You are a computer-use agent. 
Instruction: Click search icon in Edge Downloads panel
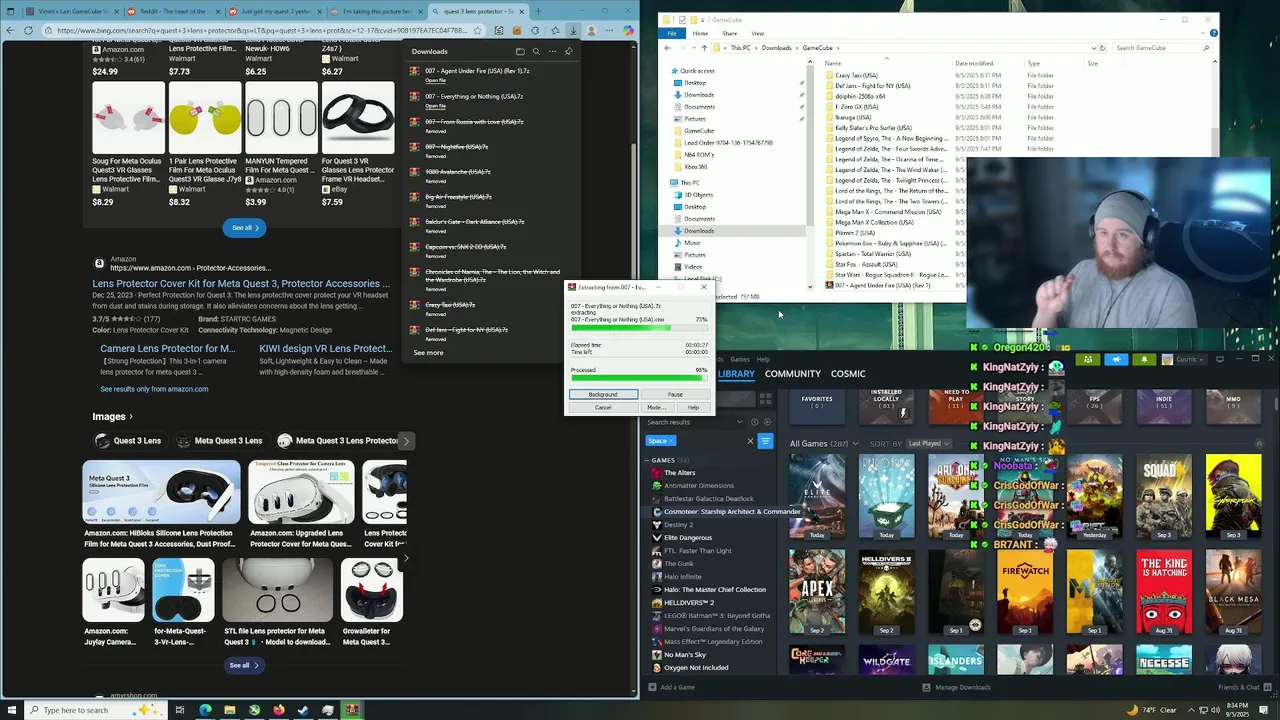coord(536,51)
